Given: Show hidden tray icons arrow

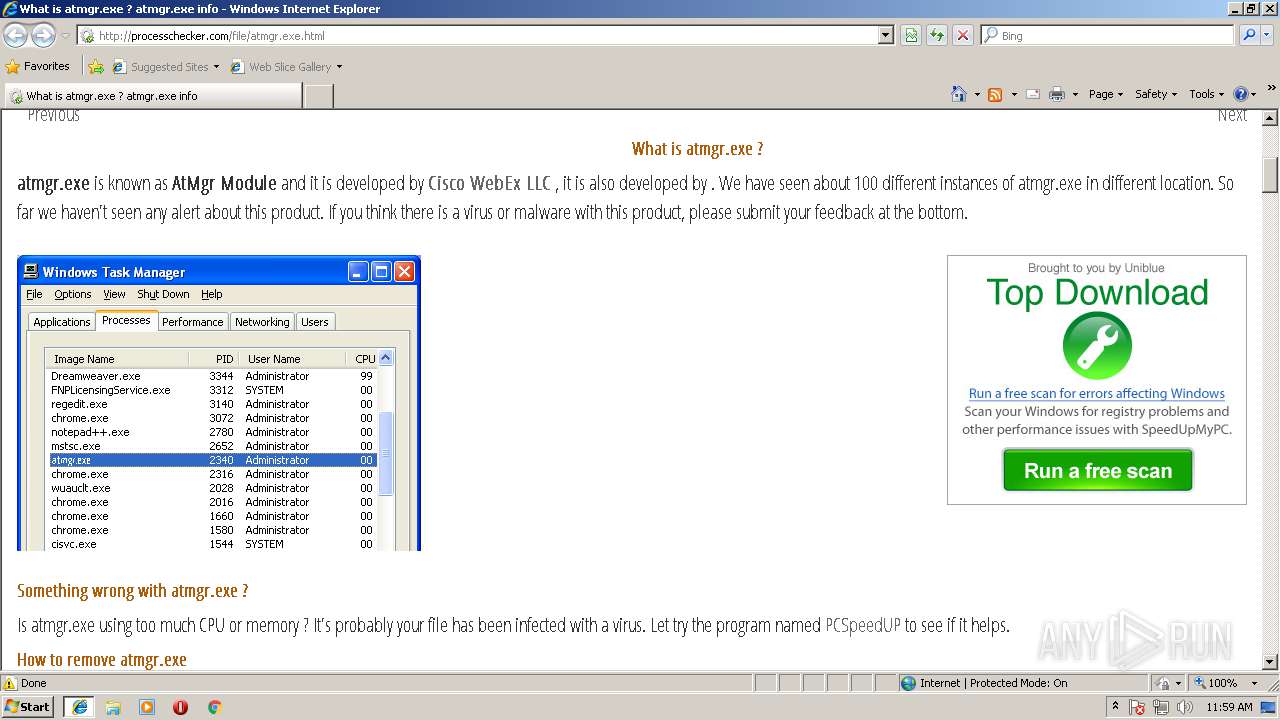Looking at the screenshot, I should coord(1115,706).
